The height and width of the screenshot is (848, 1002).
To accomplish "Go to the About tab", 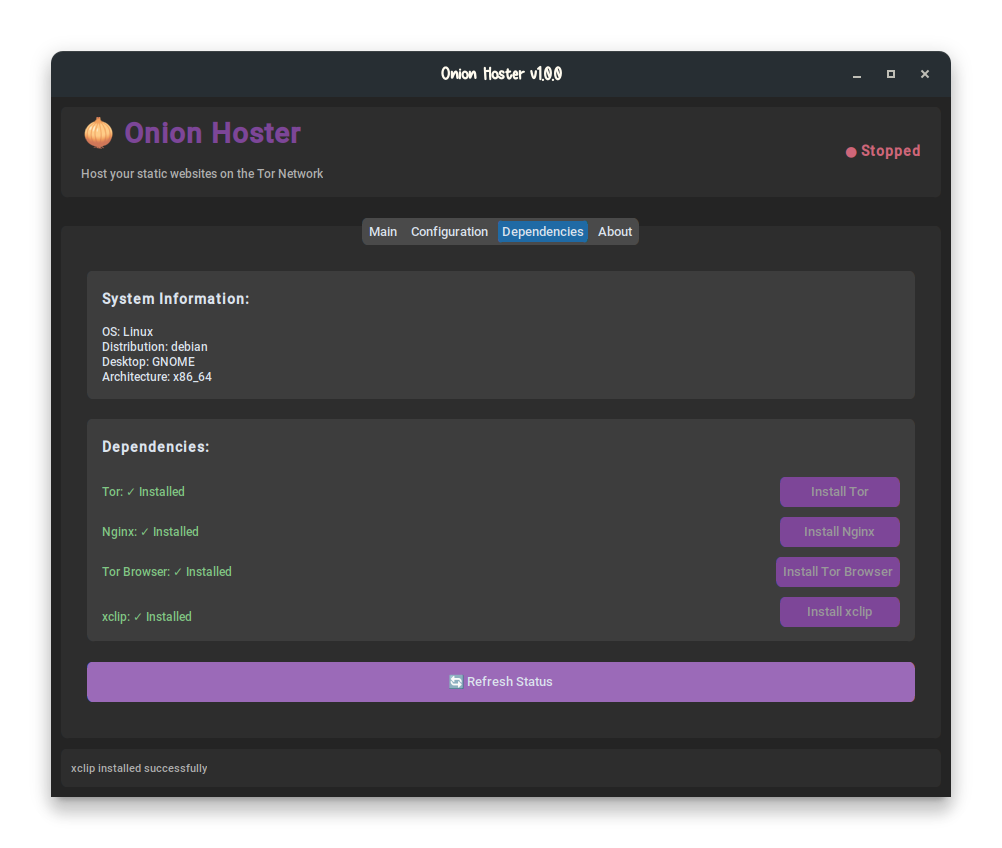I will [615, 231].
